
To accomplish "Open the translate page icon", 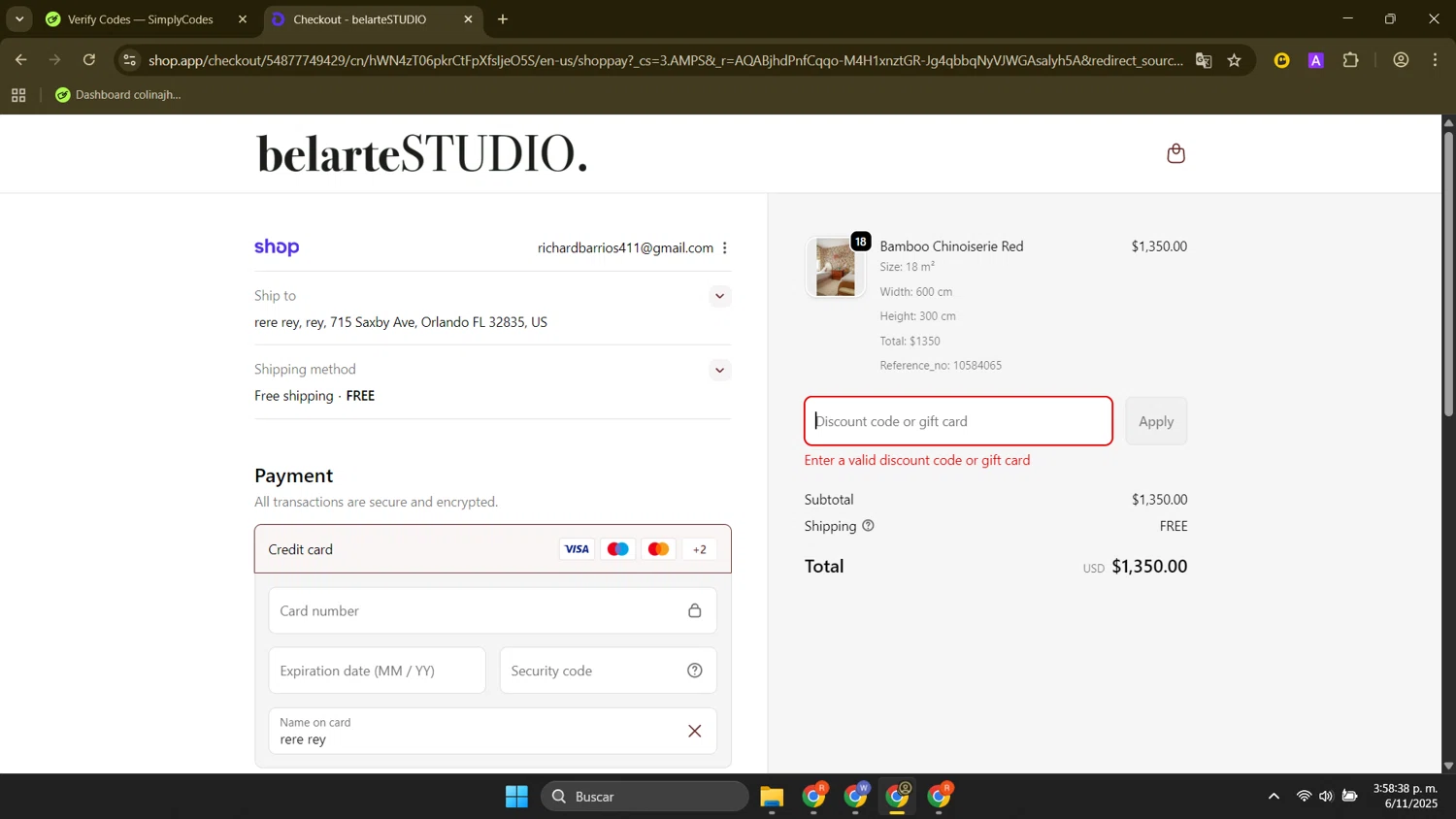I will click(1204, 60).
